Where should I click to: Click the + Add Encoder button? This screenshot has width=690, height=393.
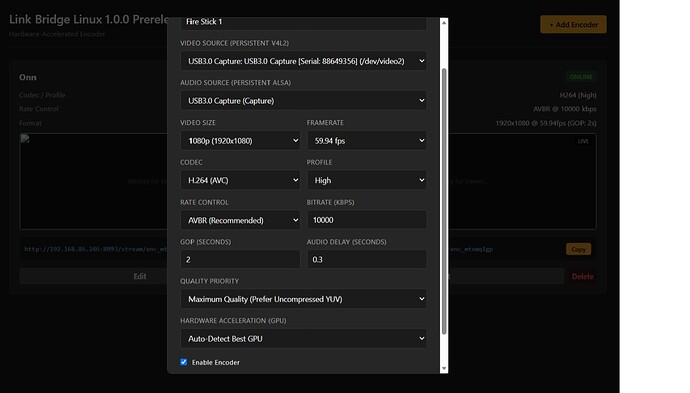[x=573, y=25]
